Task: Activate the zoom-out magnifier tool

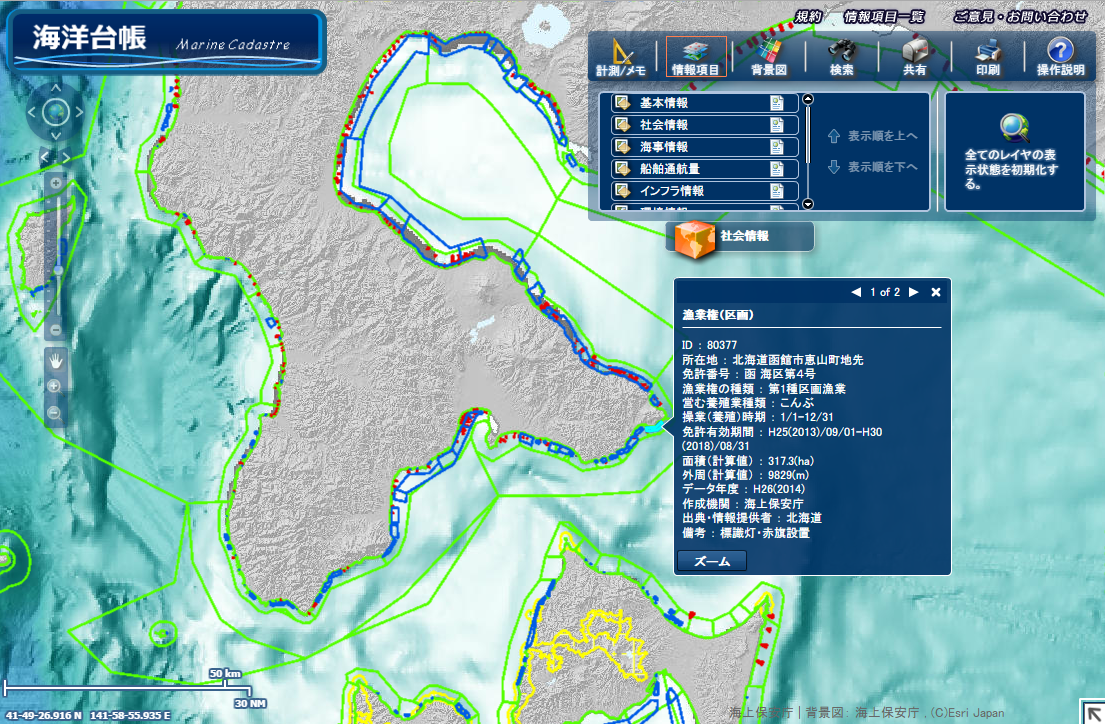Action: 54,412
